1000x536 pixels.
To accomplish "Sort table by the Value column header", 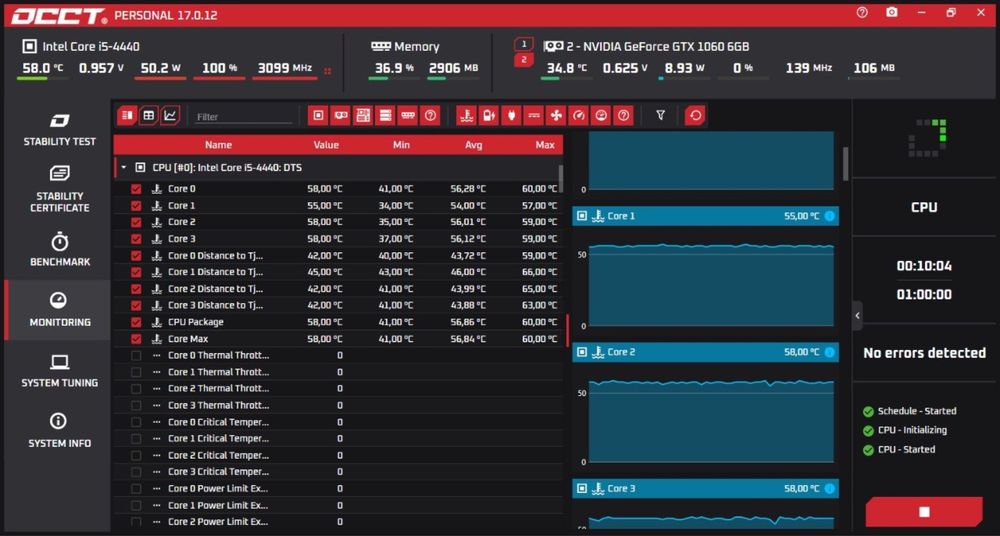I will point(326,145).
